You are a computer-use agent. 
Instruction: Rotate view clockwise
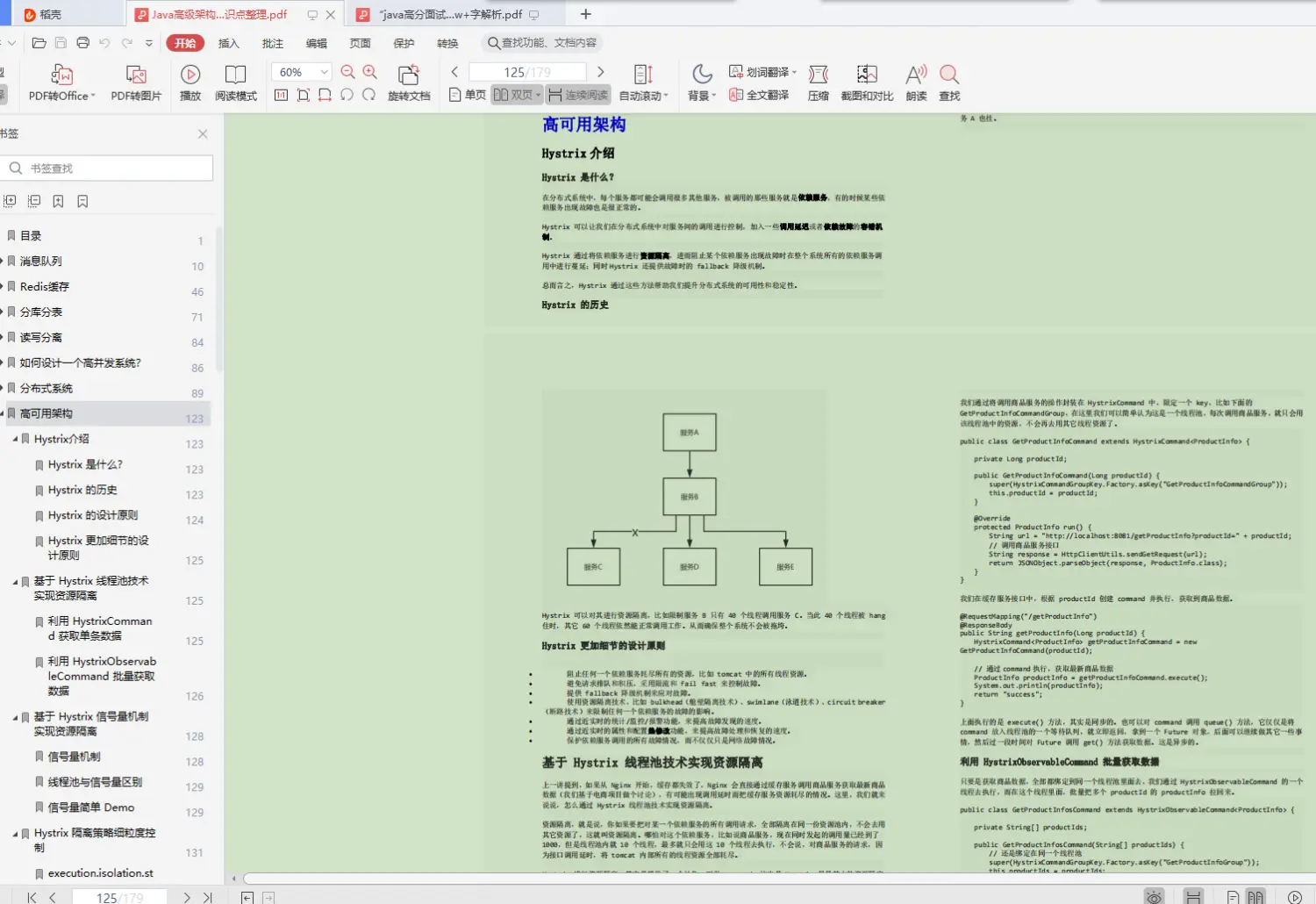point(369,95)
